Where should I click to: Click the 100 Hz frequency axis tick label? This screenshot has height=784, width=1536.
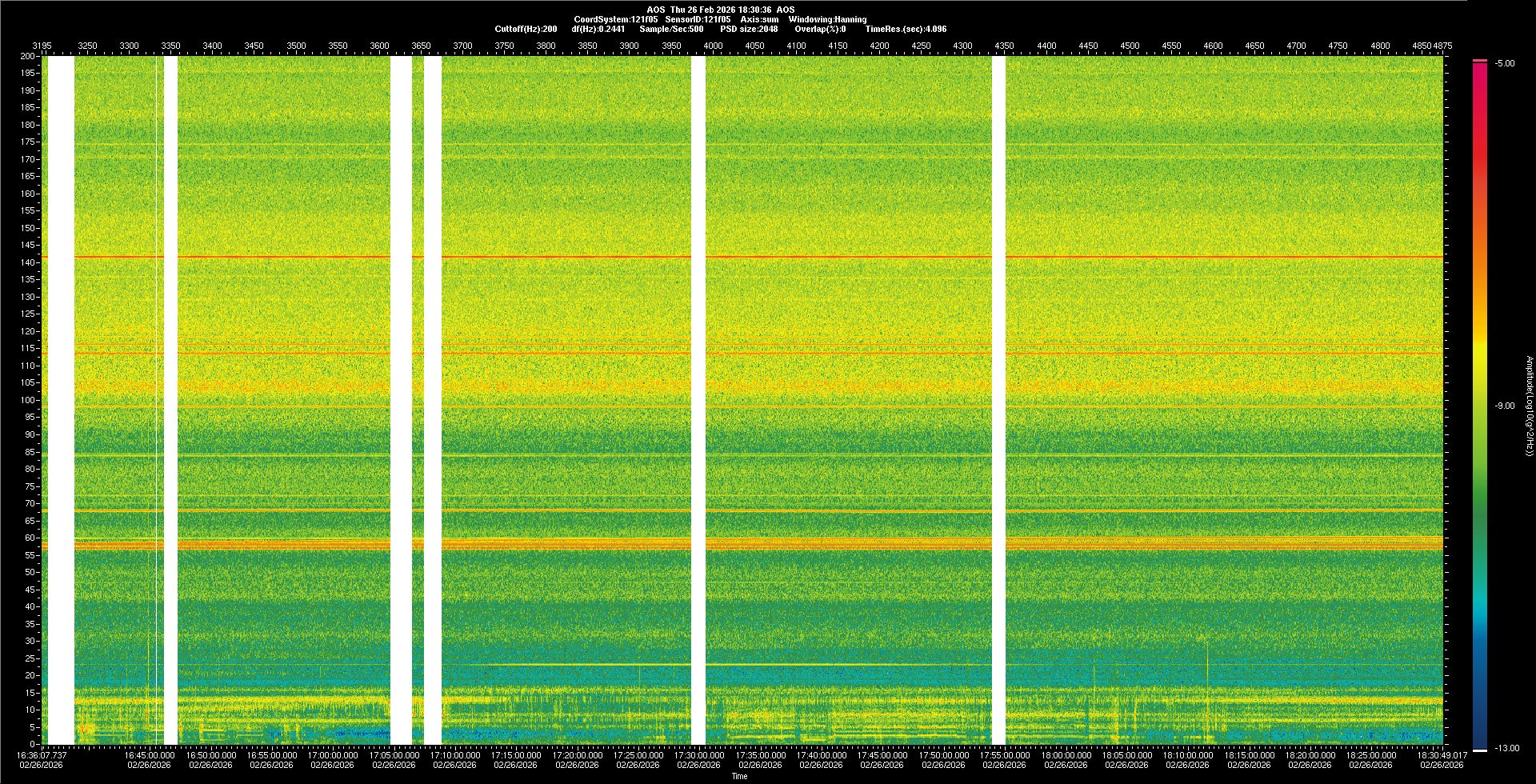(x=27, y=400)
